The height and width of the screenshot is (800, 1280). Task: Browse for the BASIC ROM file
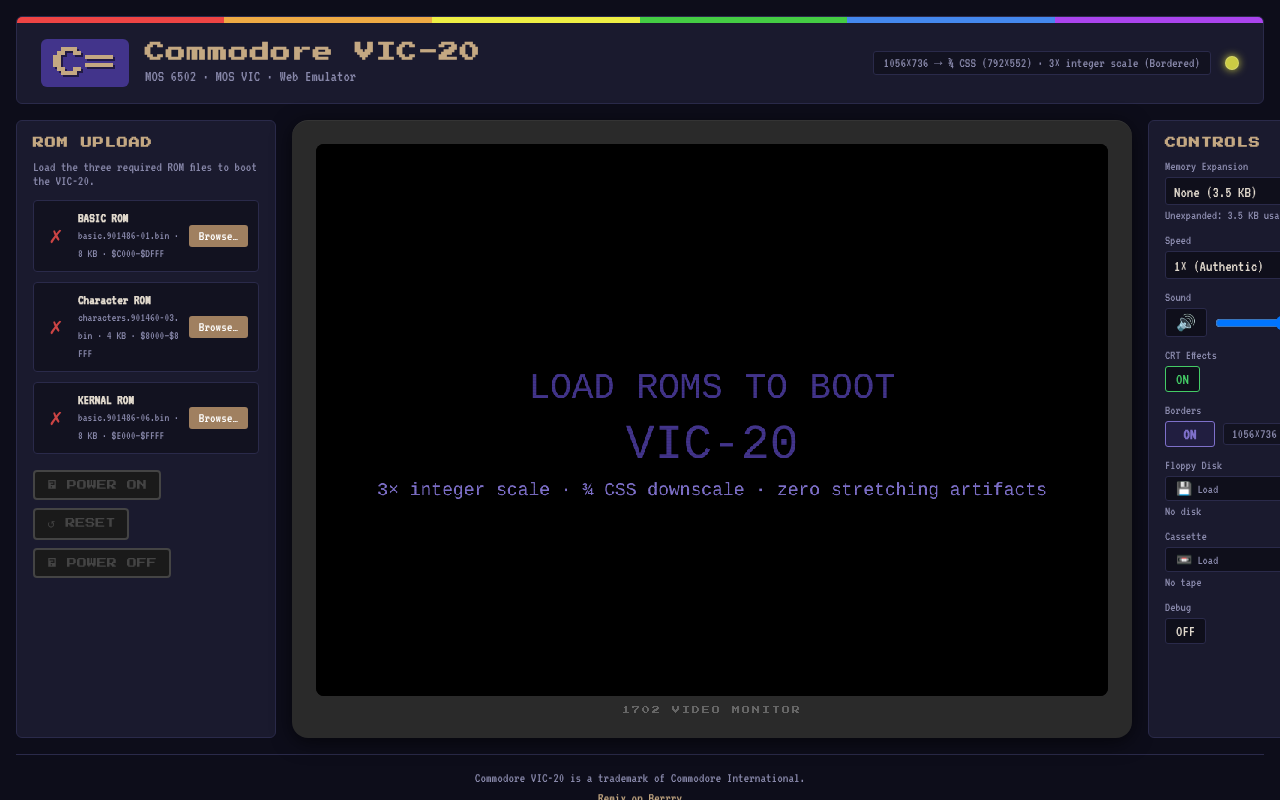coord(218,236)
